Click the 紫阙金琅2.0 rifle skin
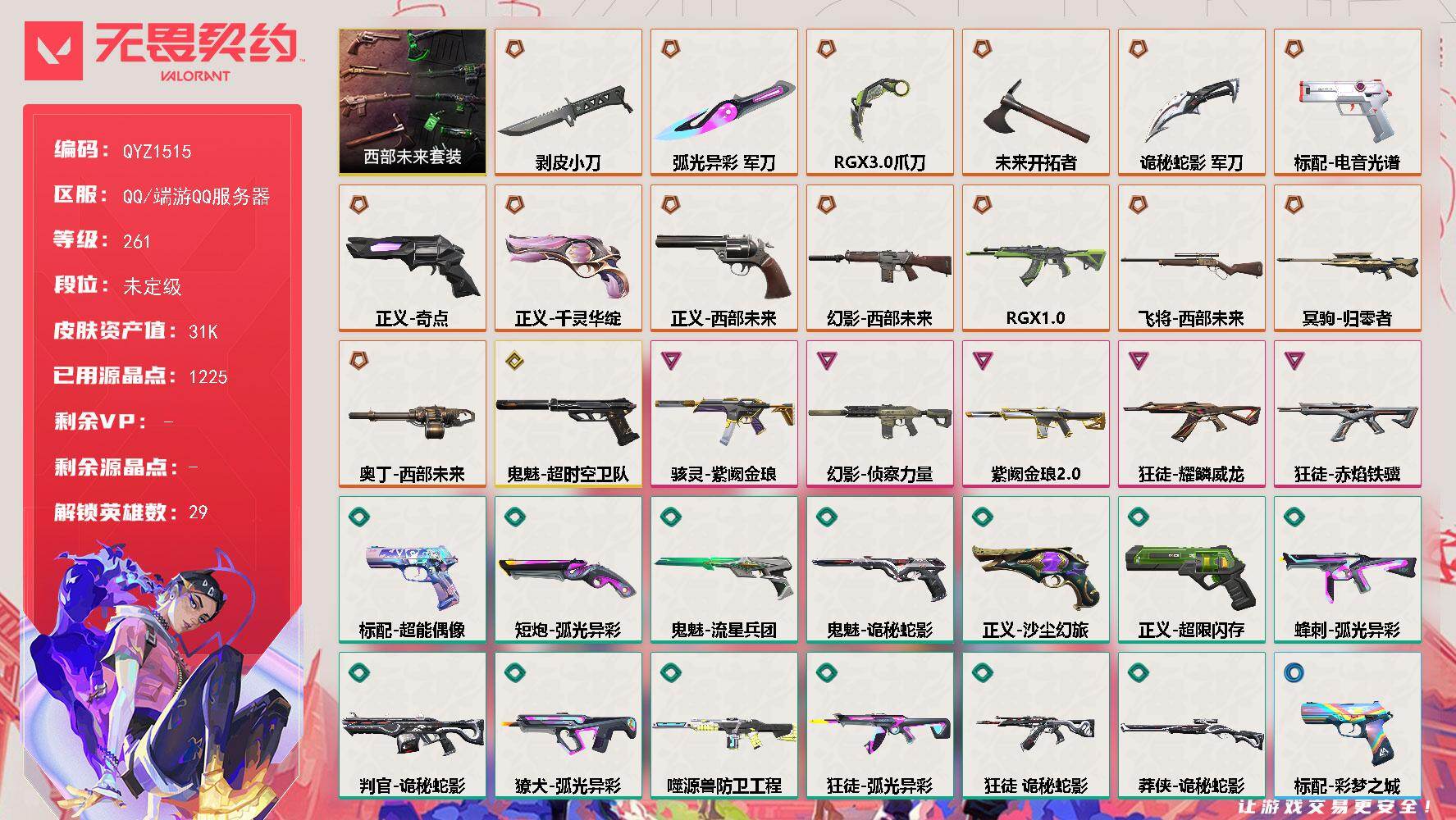The image size is (1456, 820). [x=1036, y=414]
